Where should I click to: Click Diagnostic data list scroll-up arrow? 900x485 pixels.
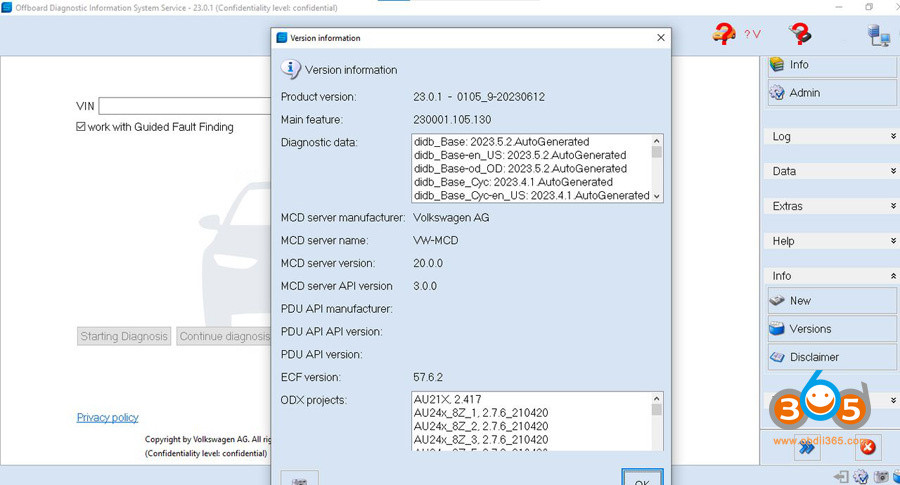[657, 141]
